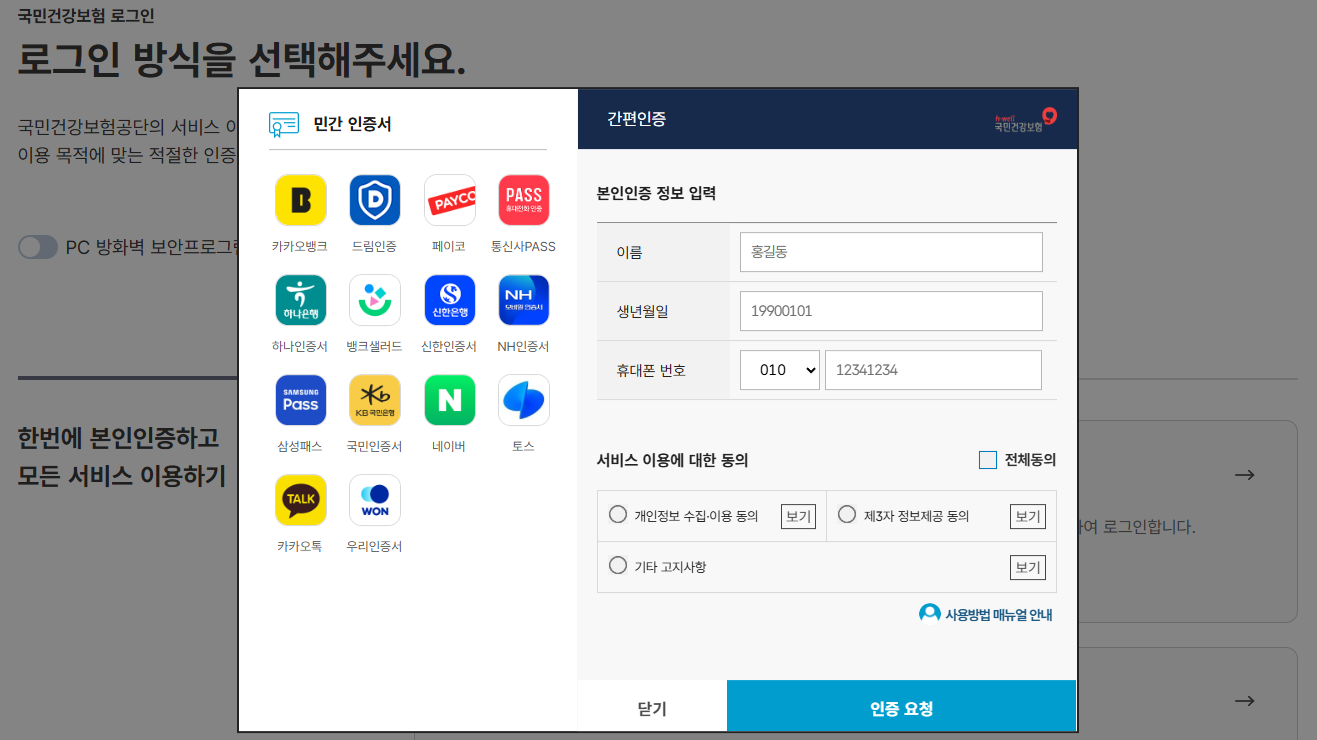Choose the KB 국민인증서 icon
This screenshot has width=1317, height=740.
tap(375, 400)
